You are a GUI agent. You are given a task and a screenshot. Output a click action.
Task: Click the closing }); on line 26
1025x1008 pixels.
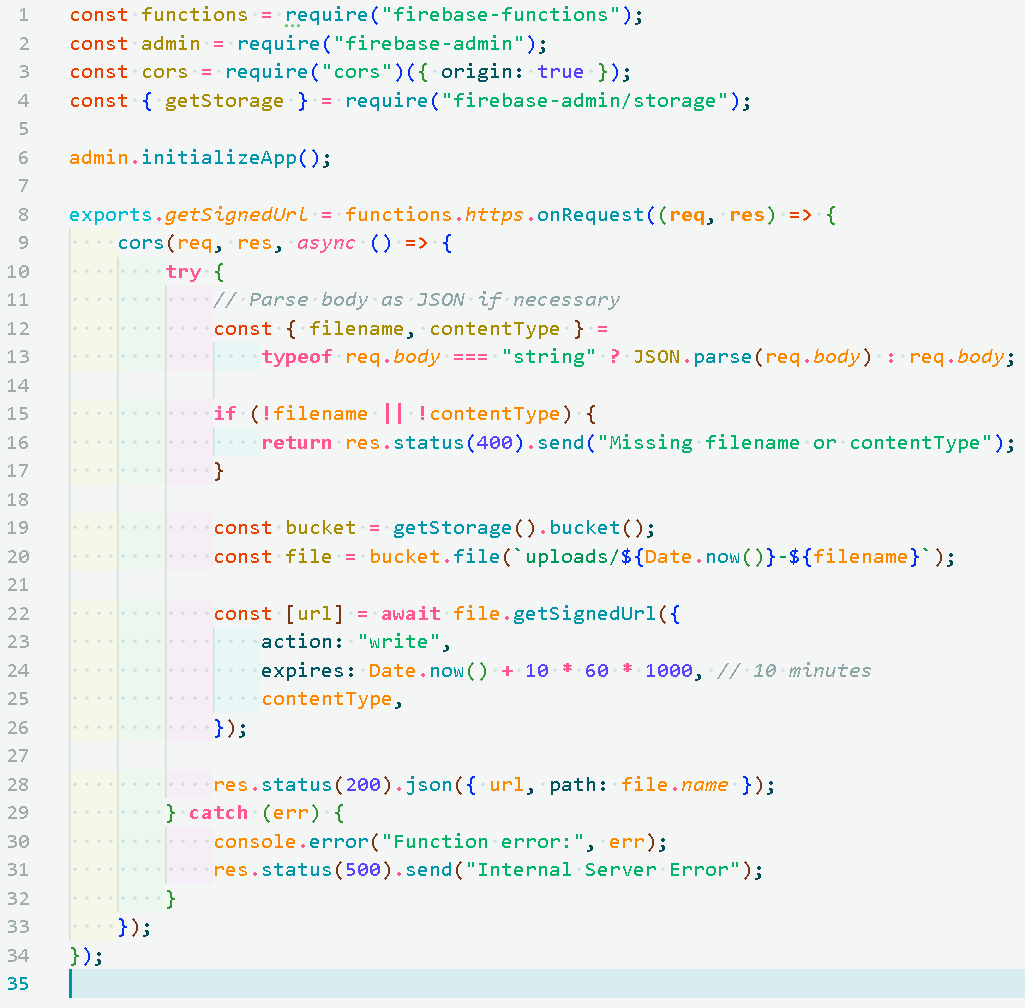pyautogui.click(x=231, y=728)
